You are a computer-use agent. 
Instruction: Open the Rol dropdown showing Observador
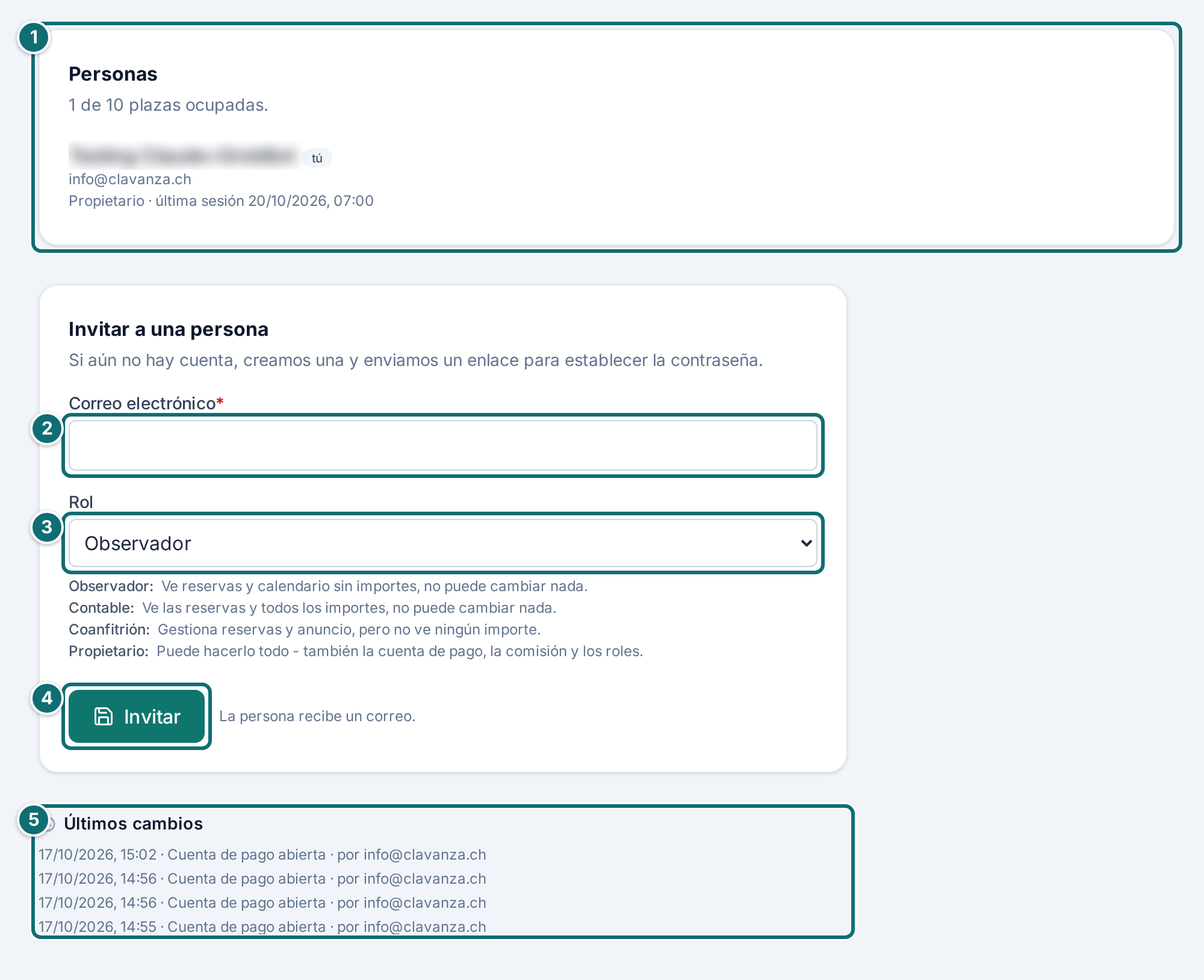click(x=443, y=543)
